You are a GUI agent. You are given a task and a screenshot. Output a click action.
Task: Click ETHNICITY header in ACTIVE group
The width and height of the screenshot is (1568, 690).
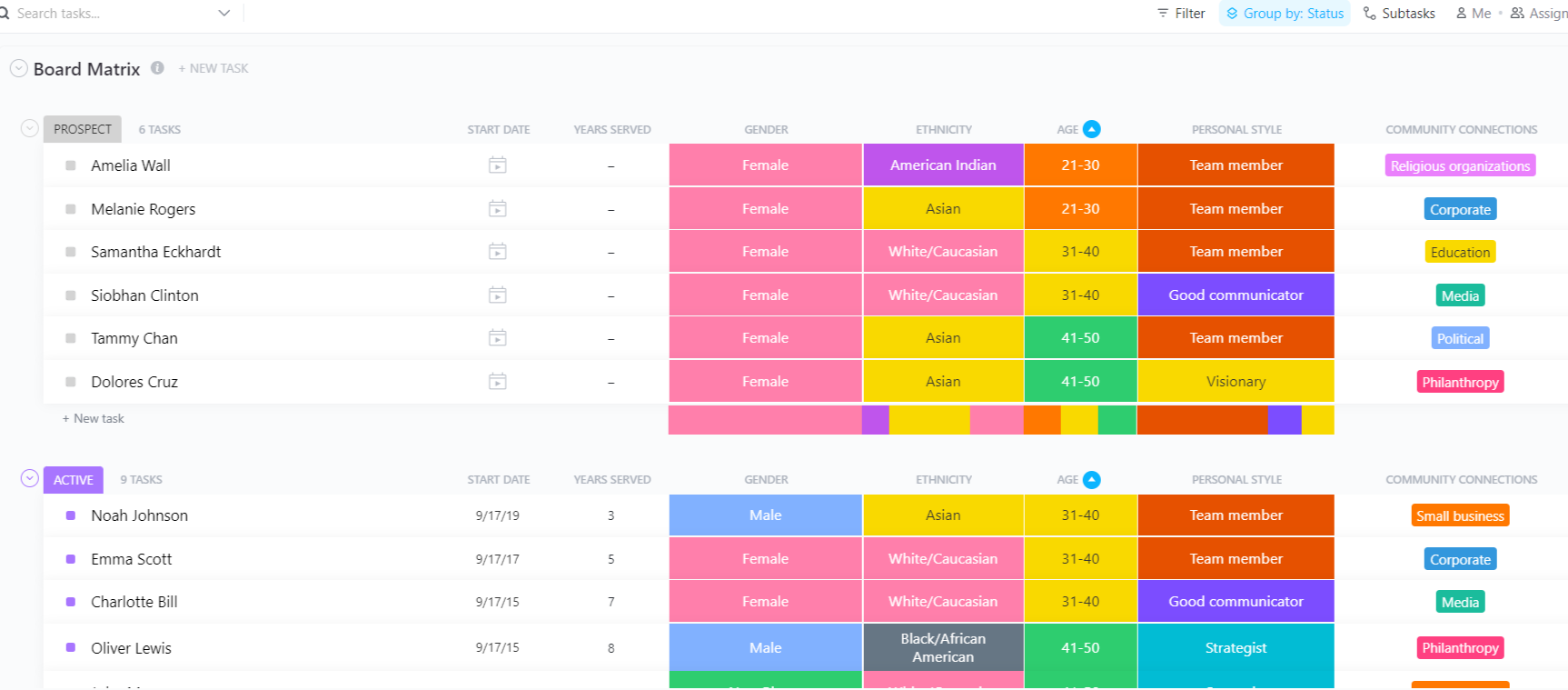point(944,480)
